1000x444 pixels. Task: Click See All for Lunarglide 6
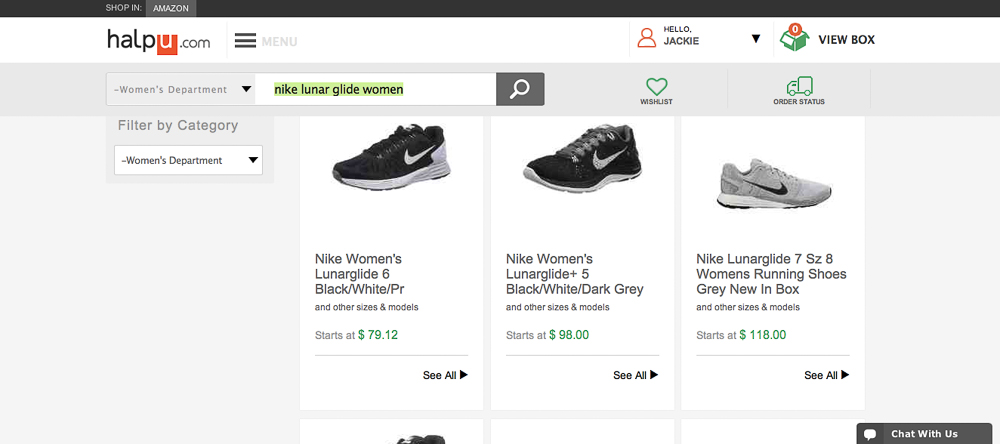pyautogui.click(x=445, y=375)
